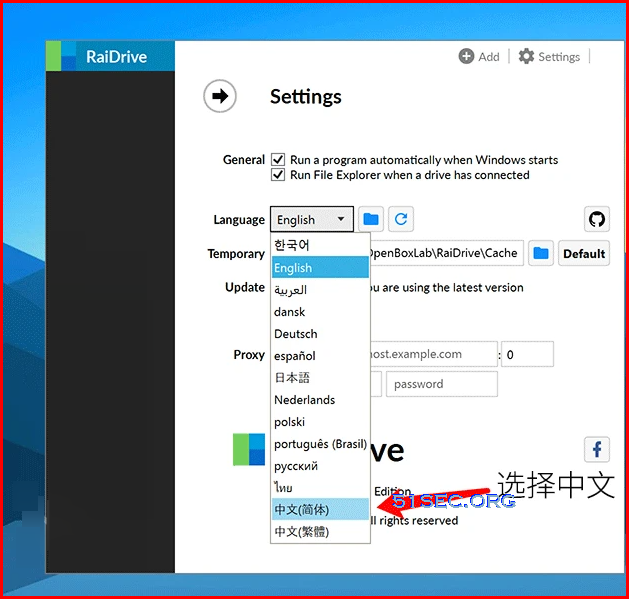629x599 pixels.
Task: Select 한국어 from the language list
Action: pos(320,245)
